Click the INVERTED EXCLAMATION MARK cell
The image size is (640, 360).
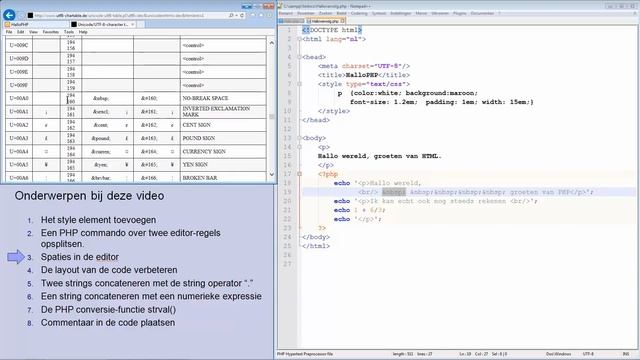[223, 111]
